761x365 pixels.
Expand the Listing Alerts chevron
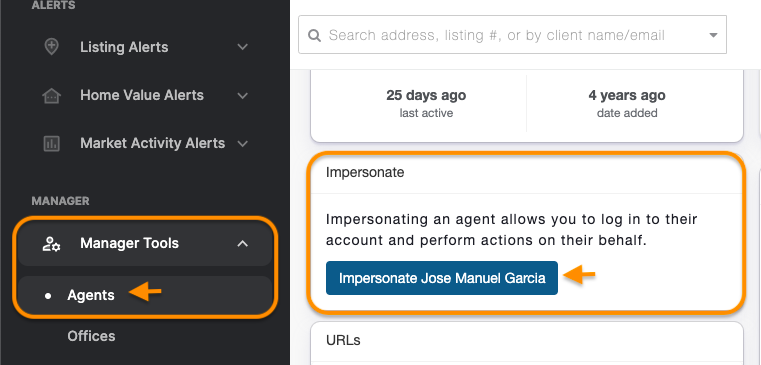(x=243, y=47)
